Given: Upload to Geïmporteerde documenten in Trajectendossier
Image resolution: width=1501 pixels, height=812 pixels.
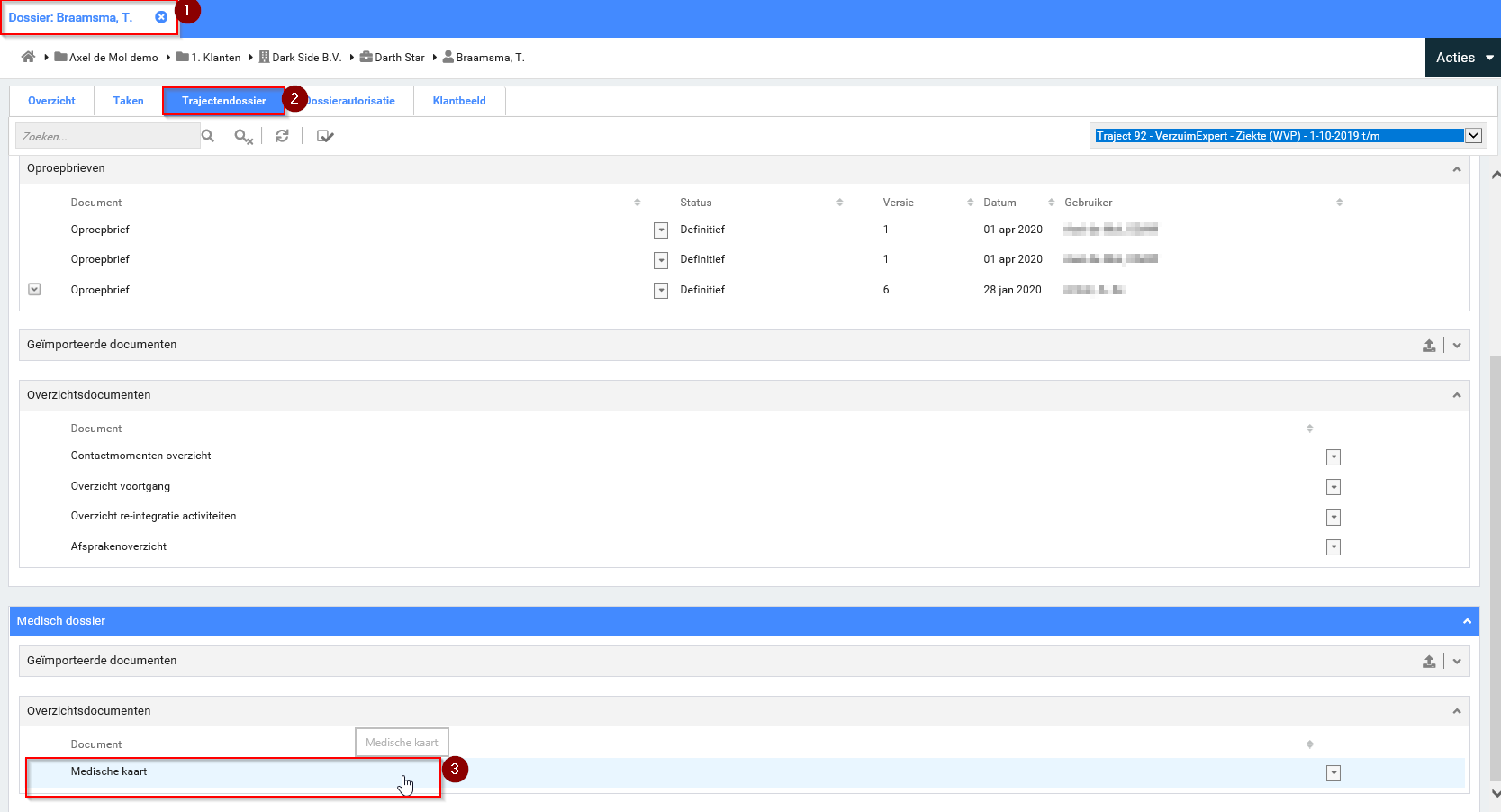Looking at the screenshot, I should (1428, 346).
